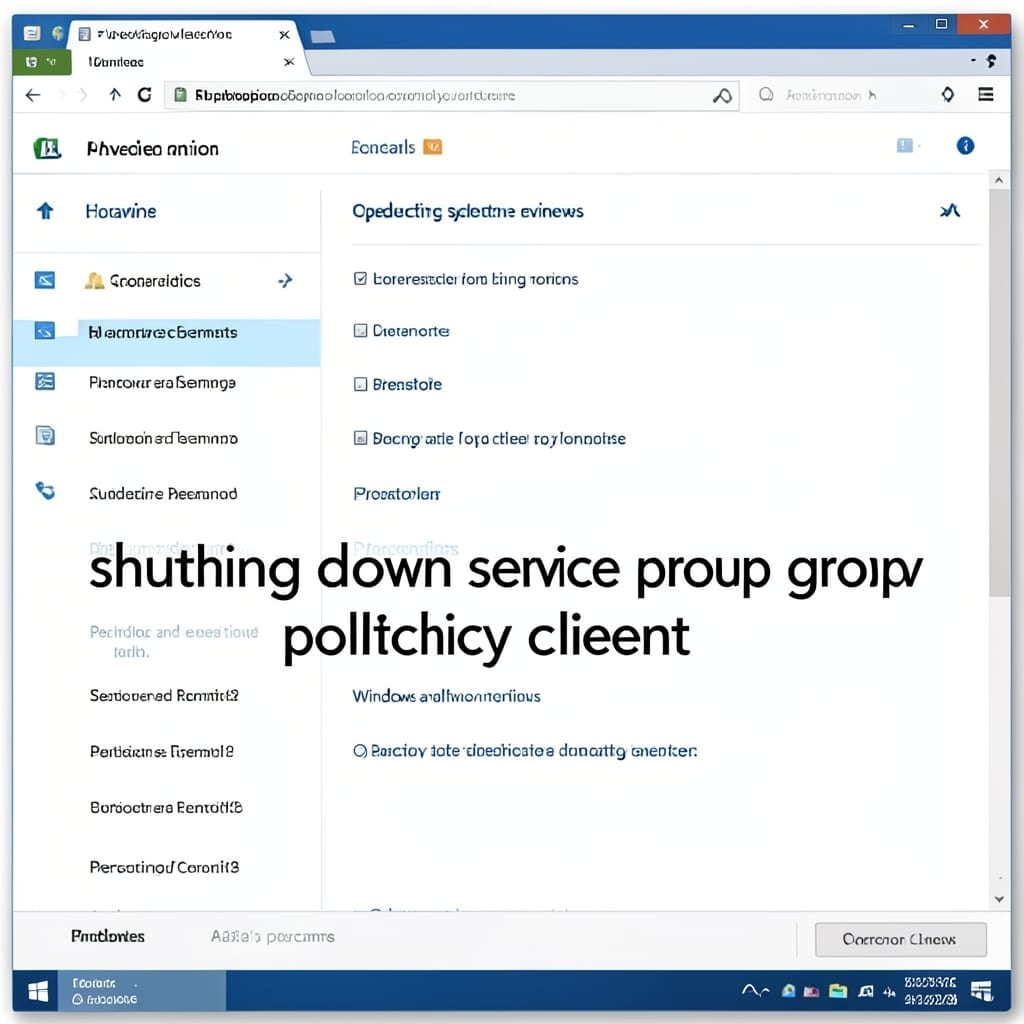
Task: Close the first browser tab
Action: (284, 35)
